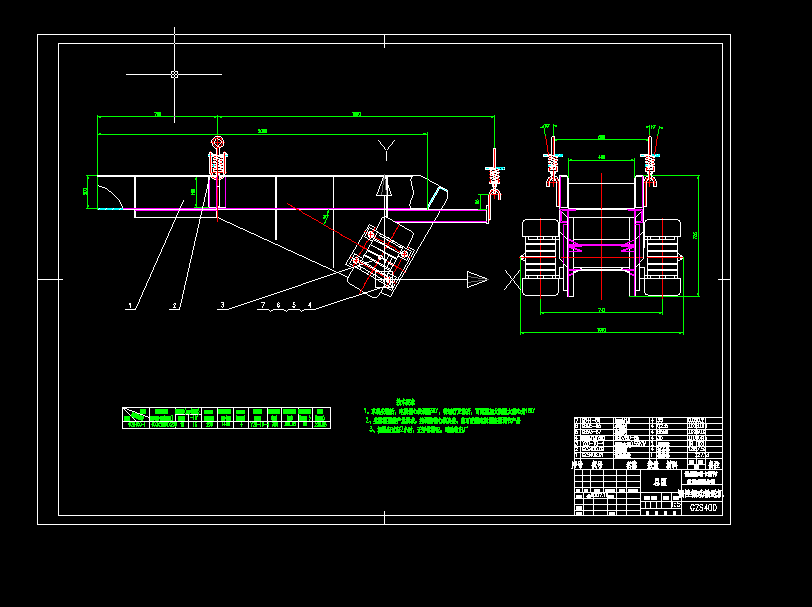The width and height of the screenshot is (812, 607).
Task: Click the green technical requirements heading
Action: point(405,401)
